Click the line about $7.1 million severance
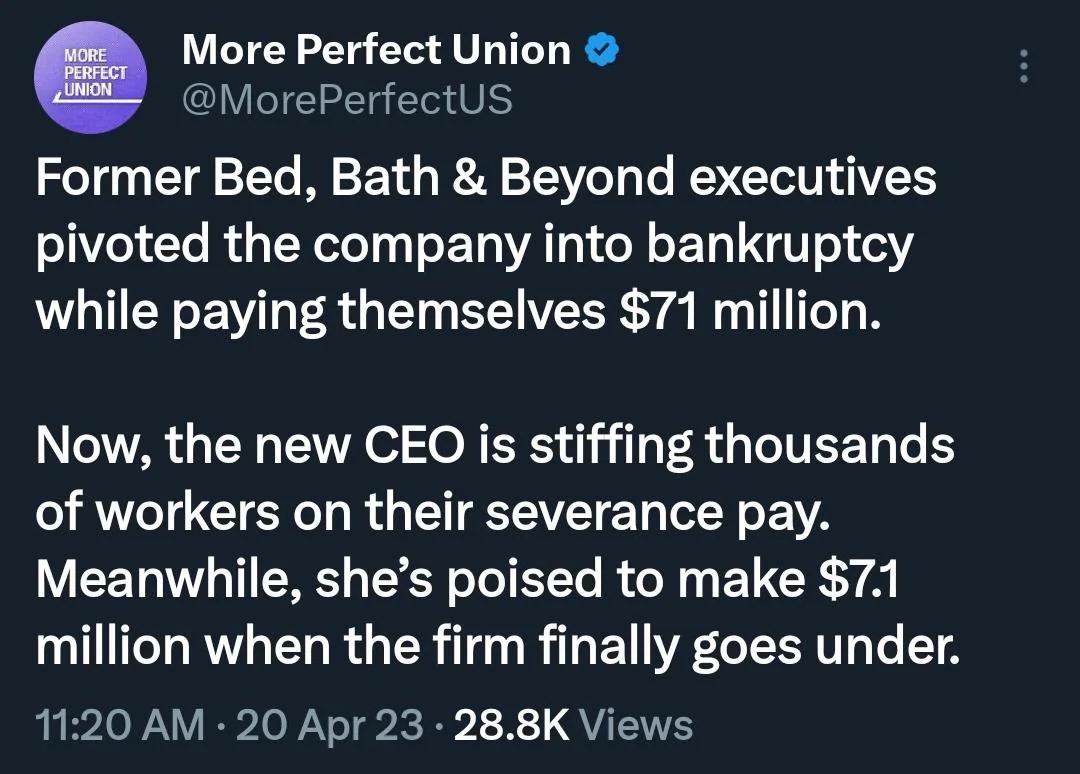 500,579
